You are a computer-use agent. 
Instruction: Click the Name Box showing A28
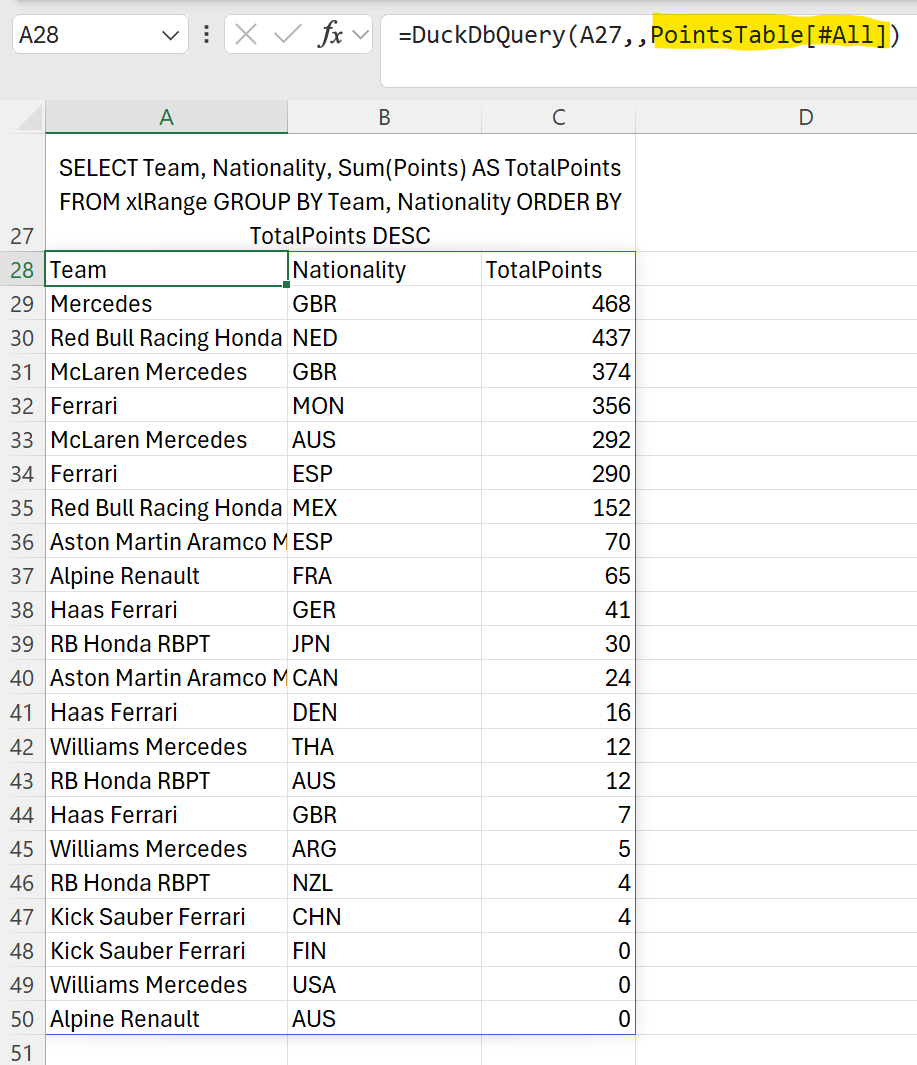[85, 36]
